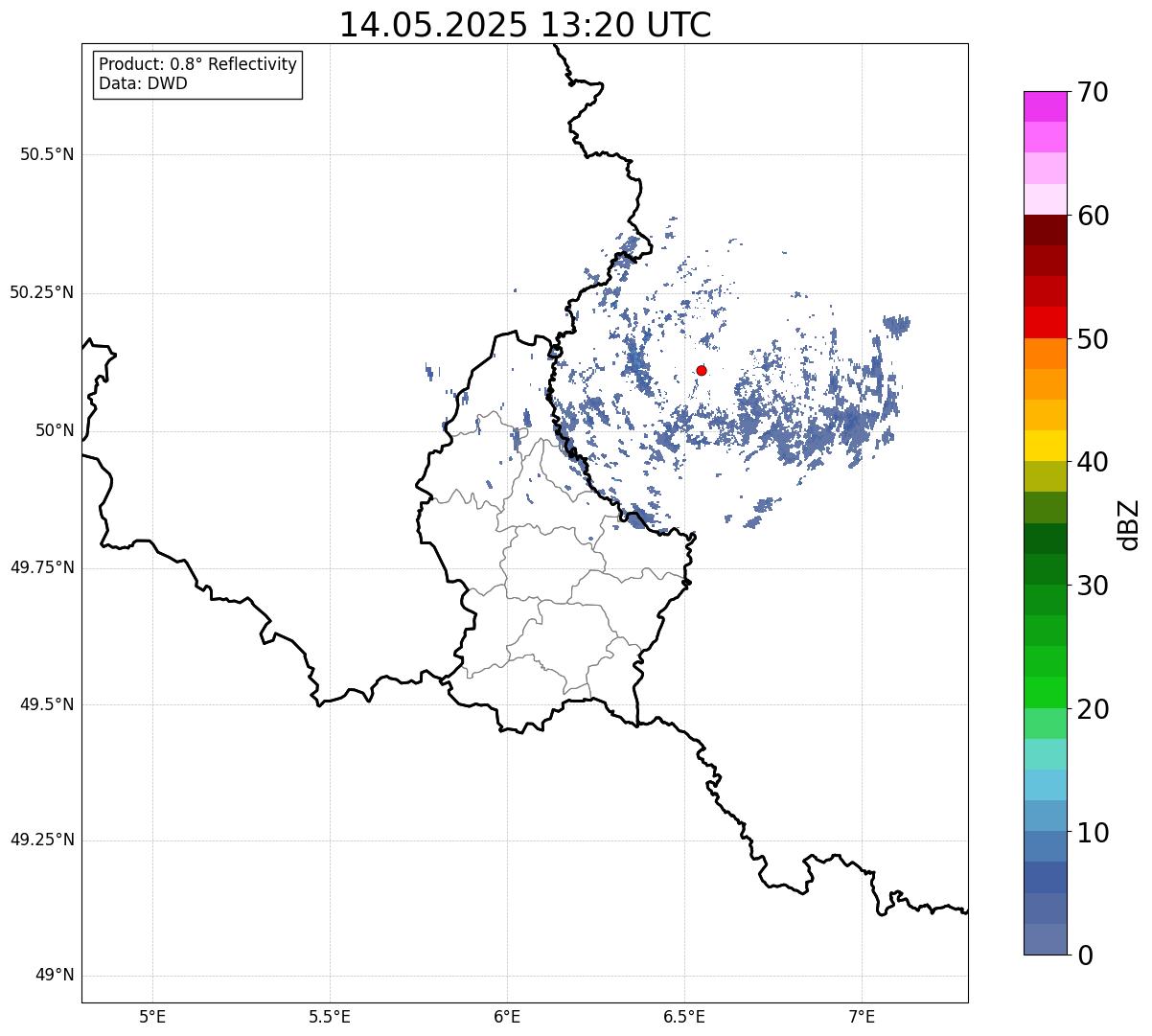
Task: Select the 'Product: 0.8° Reflectivity' legend line
Action: tap(198, 64)
